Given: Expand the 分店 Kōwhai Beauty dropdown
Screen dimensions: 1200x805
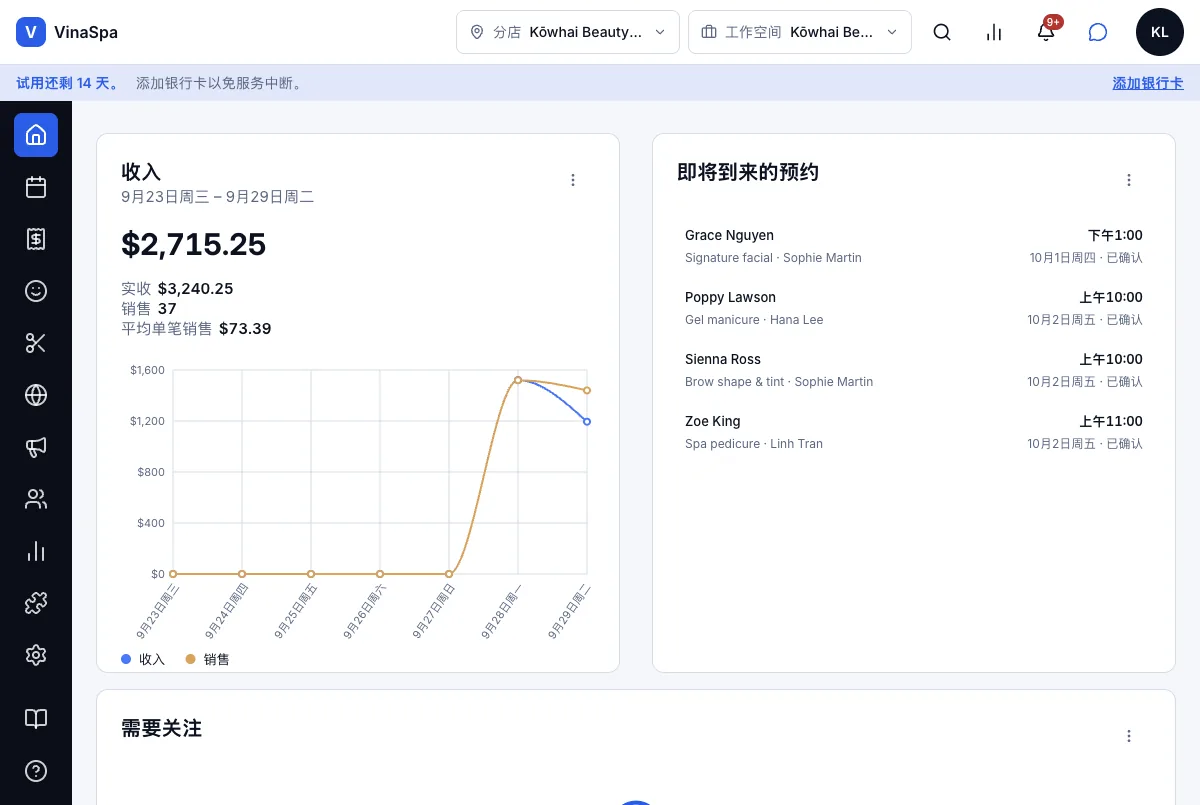Looking at the screenshot, I should [568, 32].
